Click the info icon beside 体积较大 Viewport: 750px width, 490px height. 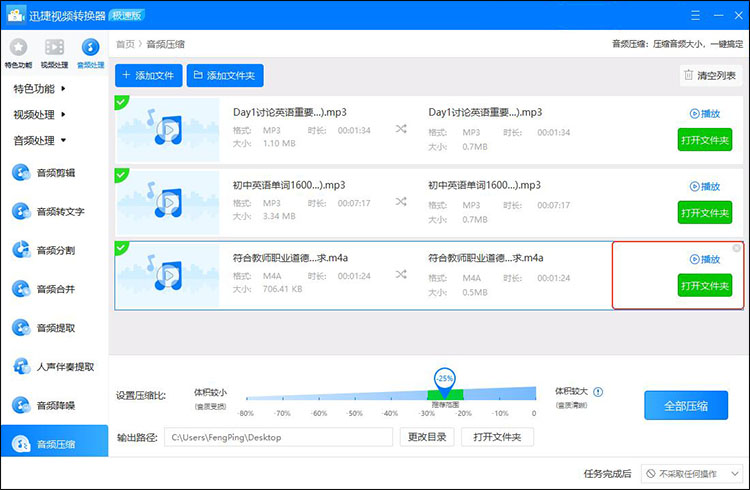pos(599,392)
